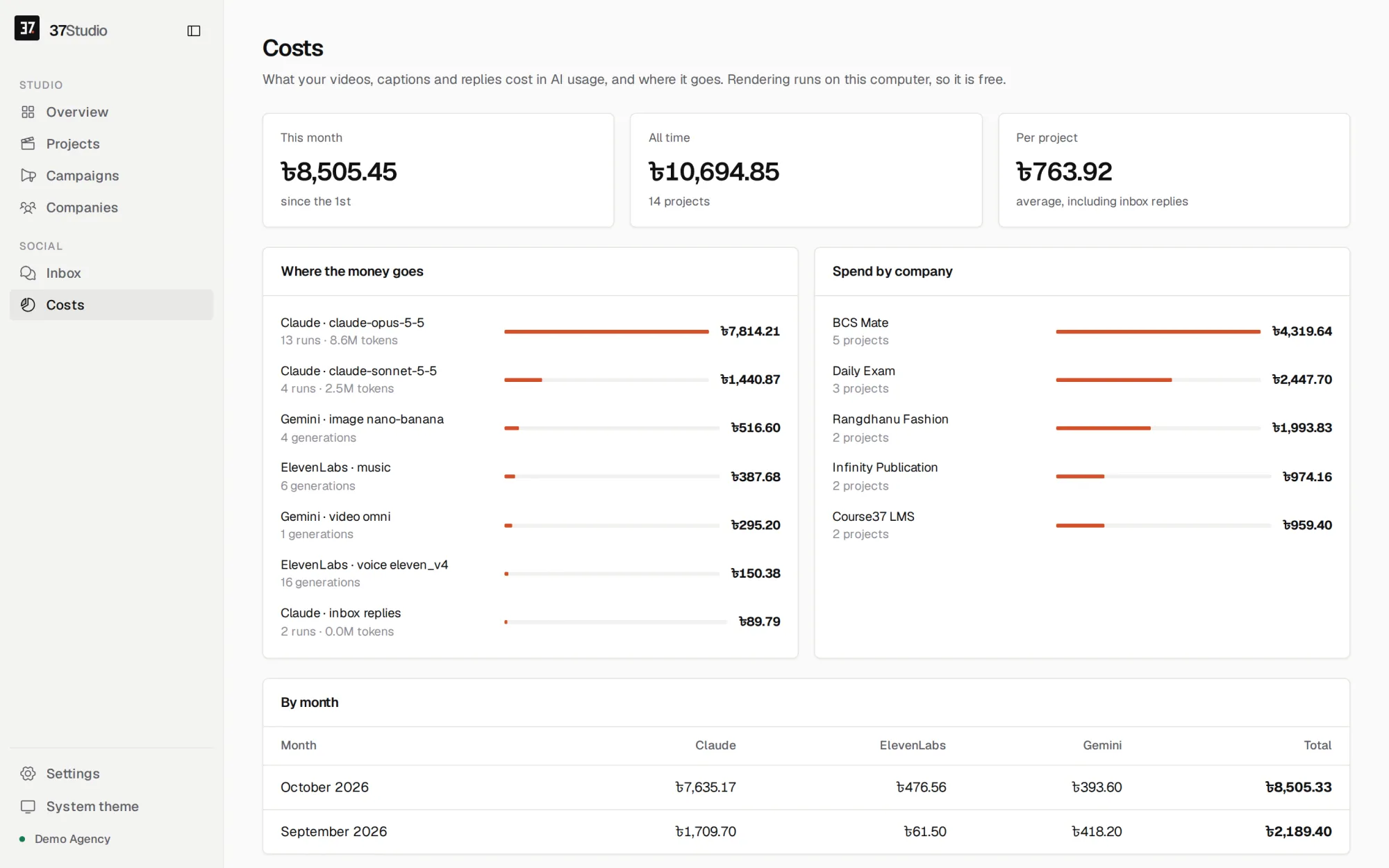Screen dimensions: 1389x868
Task: Click the 37Studio app name
Action: (78, 31)
